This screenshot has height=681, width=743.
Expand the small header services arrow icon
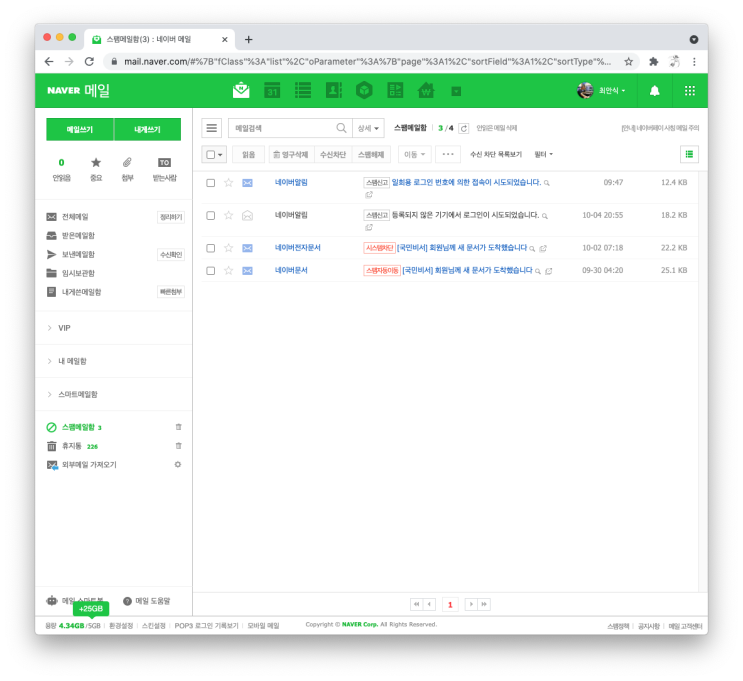[x=456, y=91]
